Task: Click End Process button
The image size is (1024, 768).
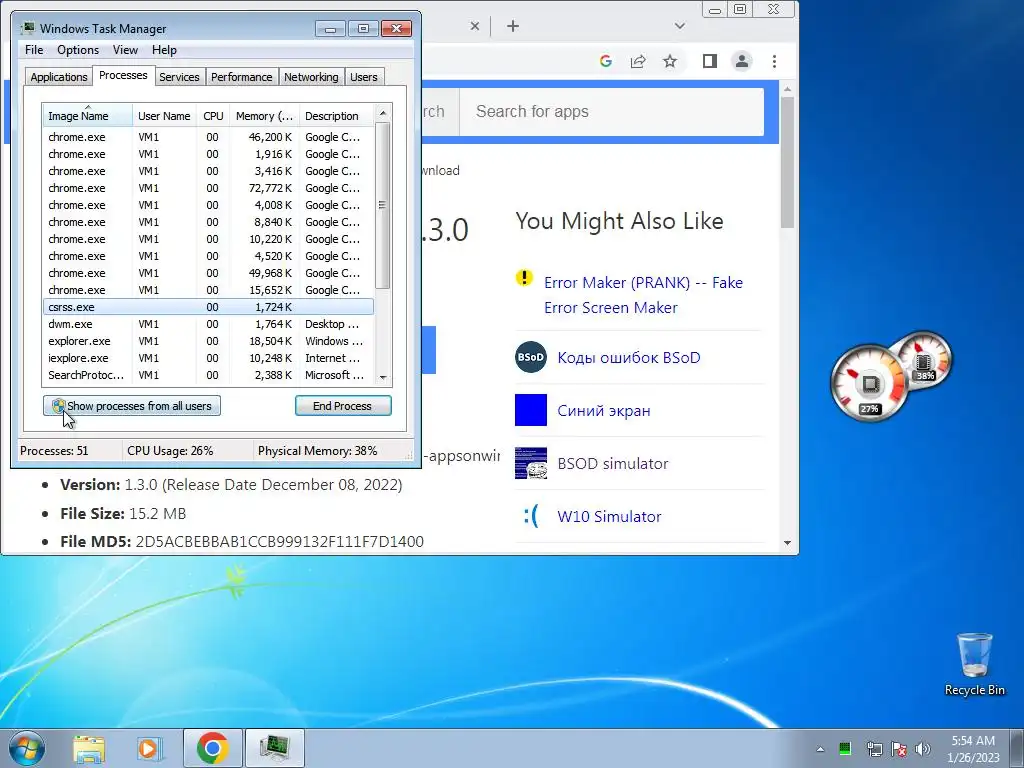Action: point(343,406)
